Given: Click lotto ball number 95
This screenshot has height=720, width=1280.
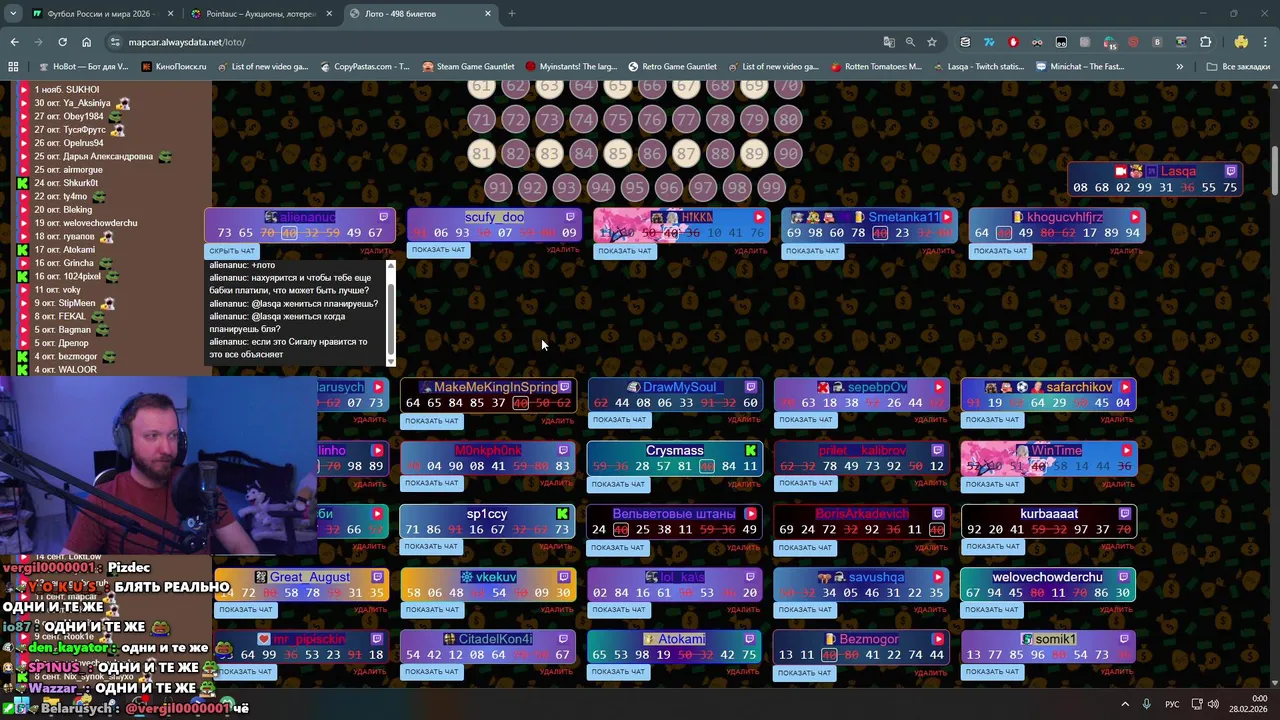Looking at the screenshot, I should click(x=634, y=188).
